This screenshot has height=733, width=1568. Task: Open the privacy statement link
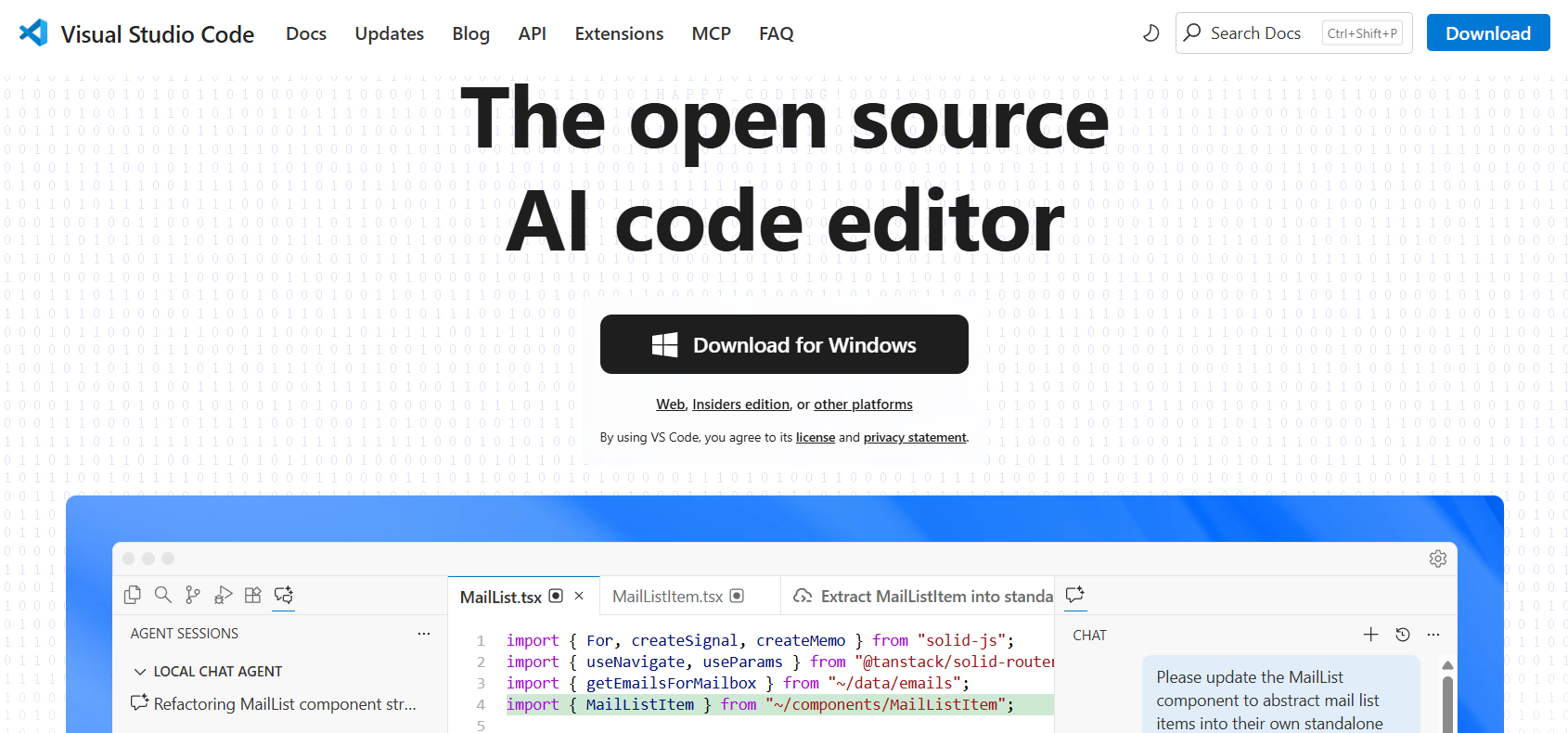(915, 437)
